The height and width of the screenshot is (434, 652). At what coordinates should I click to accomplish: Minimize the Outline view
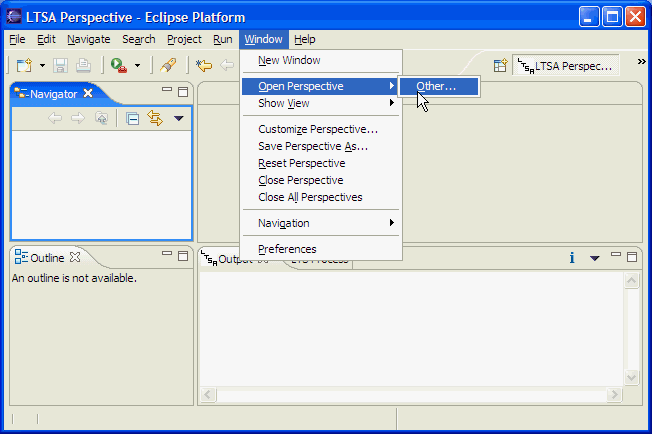tap(167, 253)
